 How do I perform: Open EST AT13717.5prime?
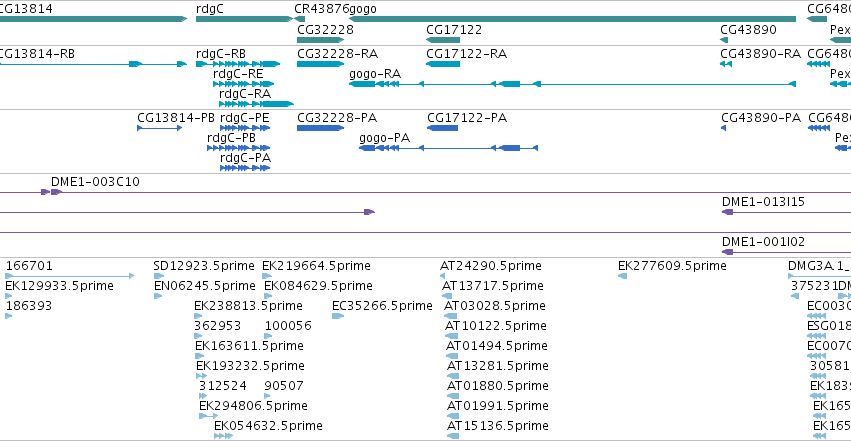pos(493,286)
